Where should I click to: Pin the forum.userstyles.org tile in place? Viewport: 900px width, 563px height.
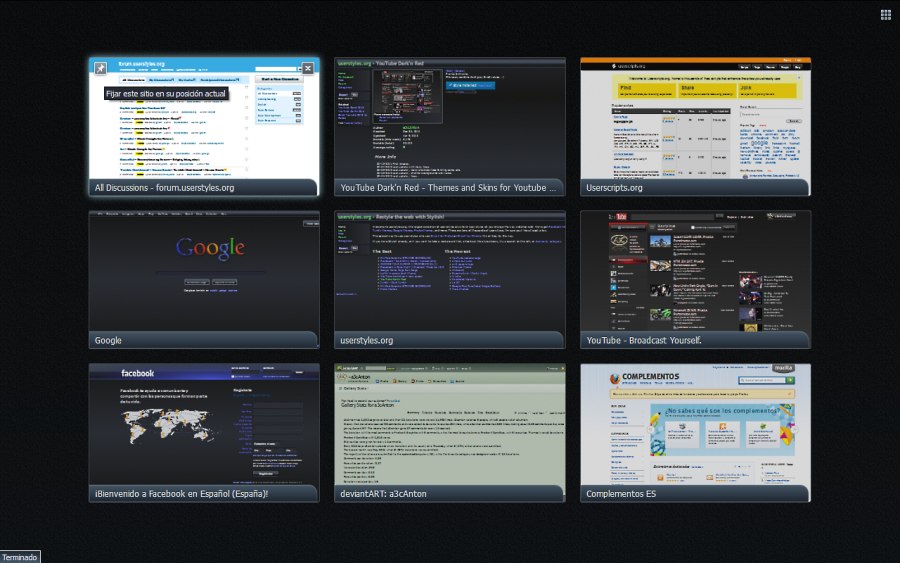(x=100, y=68)
